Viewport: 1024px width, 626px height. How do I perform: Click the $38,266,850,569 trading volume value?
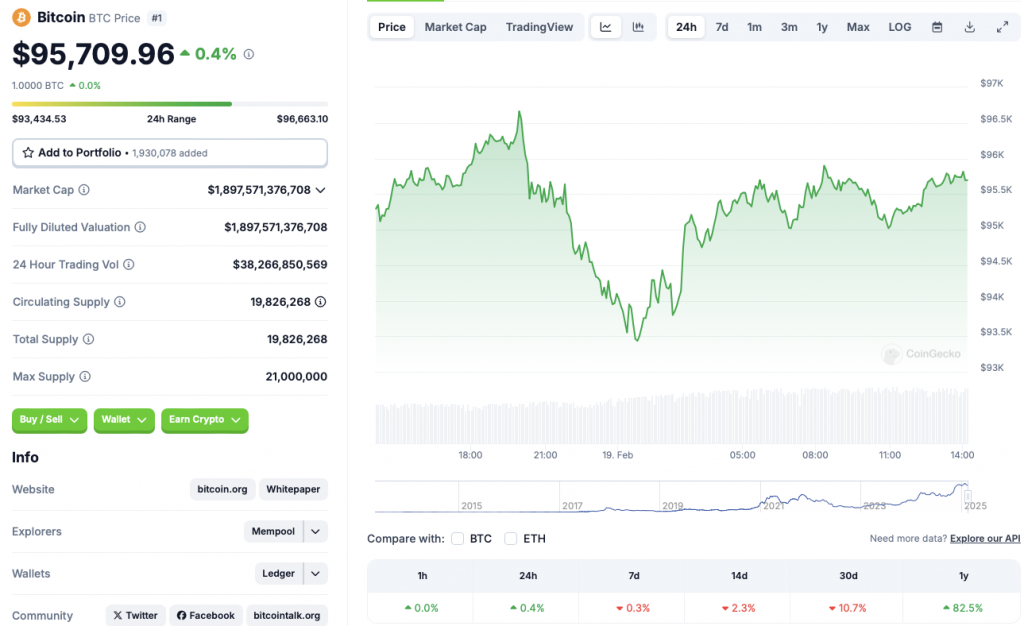[x=280, y=264]
